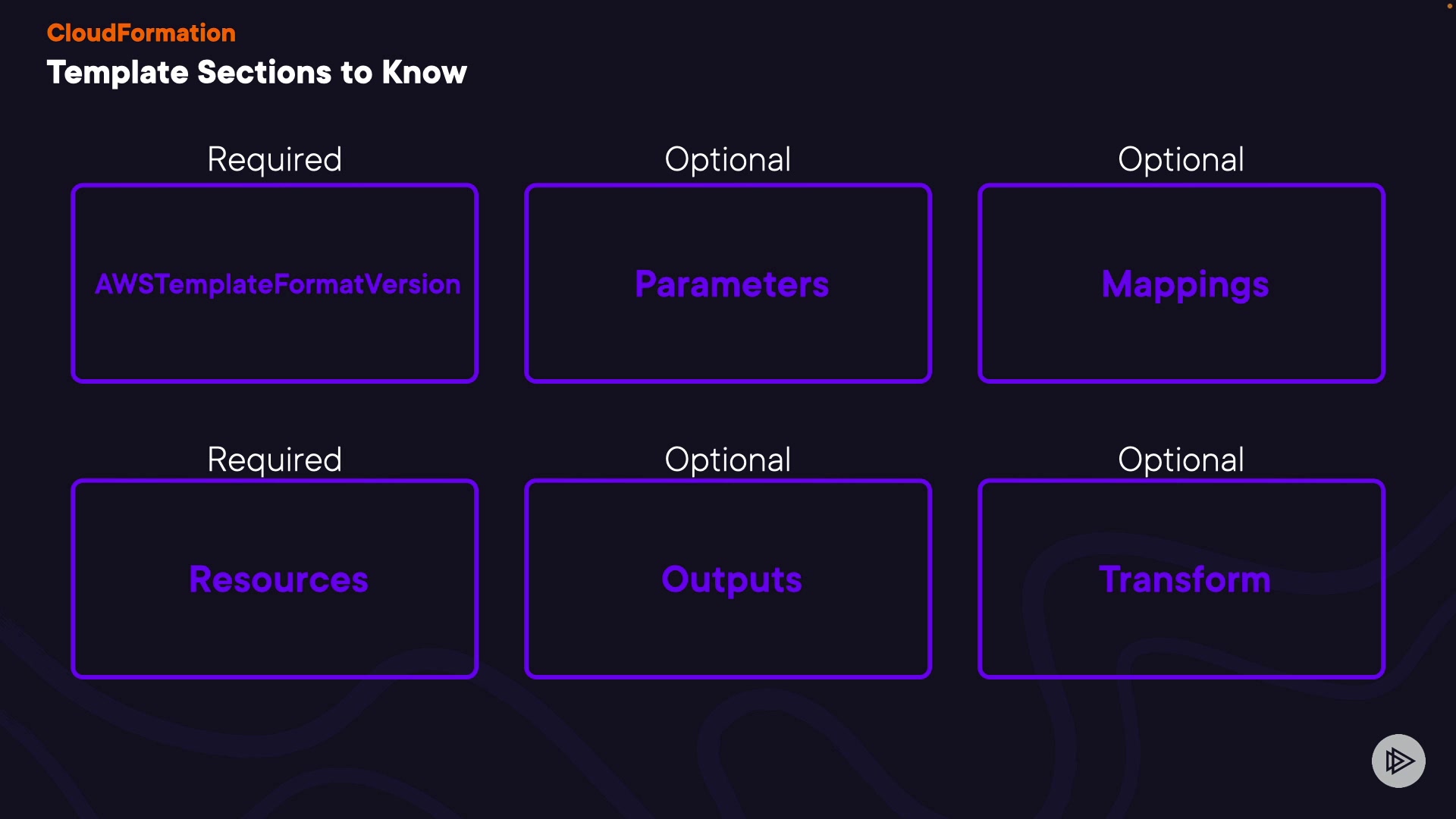The width and height of the screenshot is (1456, 819).
Task: Click Optional label above Outputs box
Action: 728,460
